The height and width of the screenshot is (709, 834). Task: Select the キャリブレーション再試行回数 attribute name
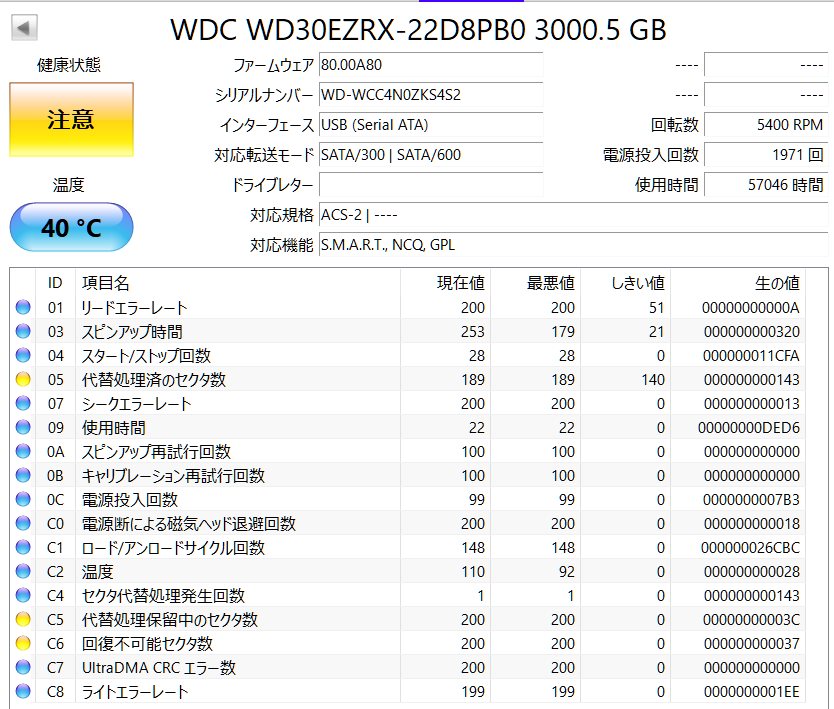click(x=173, y=476)
